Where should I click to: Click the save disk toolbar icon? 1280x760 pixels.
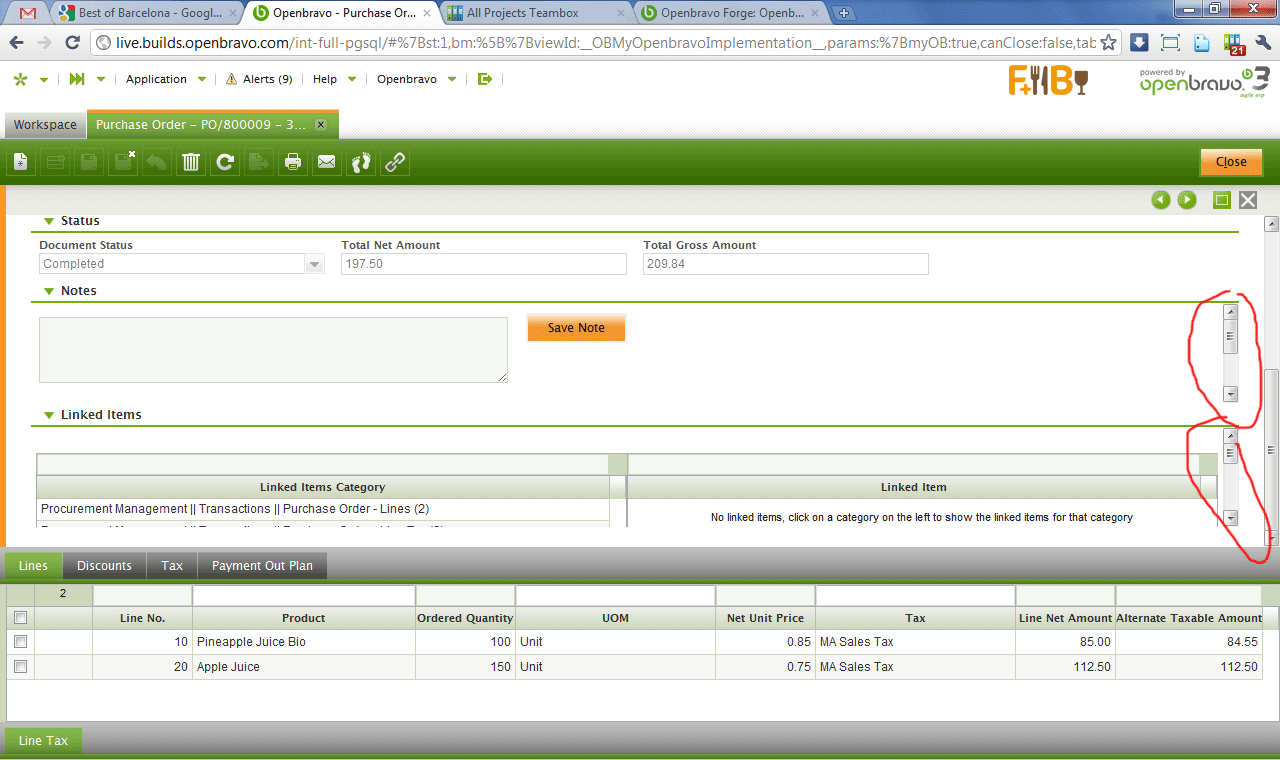[x=89, y=162]
